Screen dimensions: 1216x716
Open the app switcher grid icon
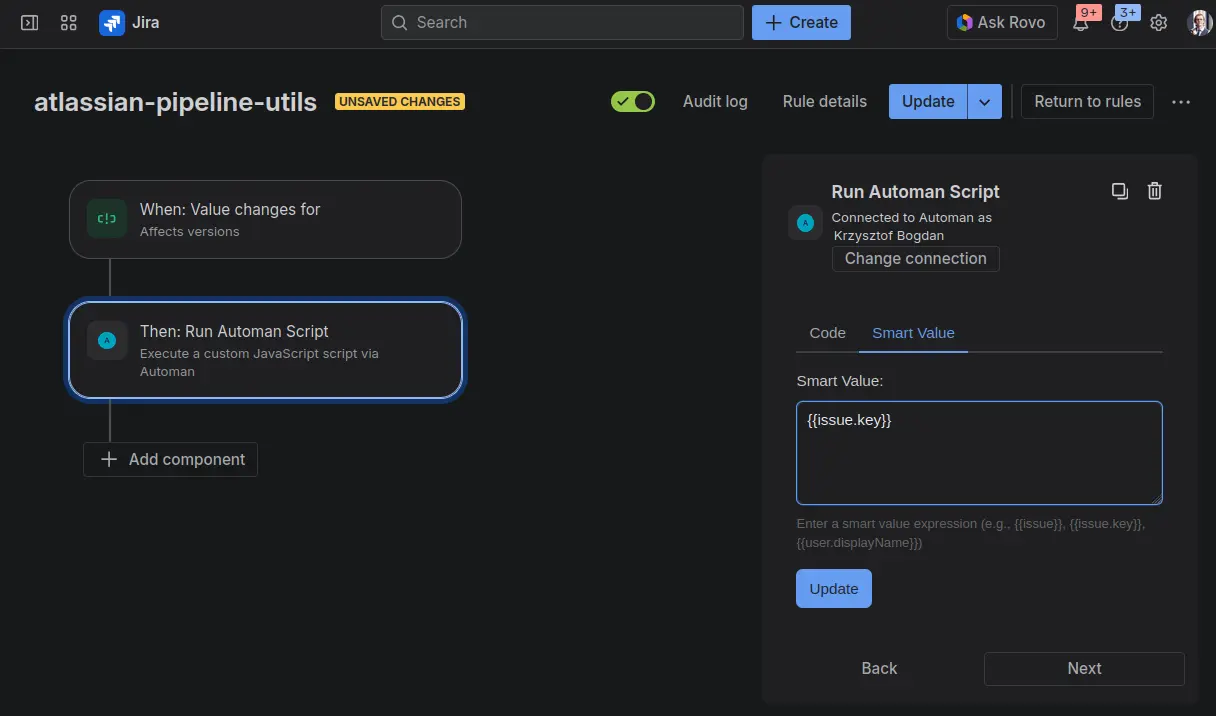point(69,22)
